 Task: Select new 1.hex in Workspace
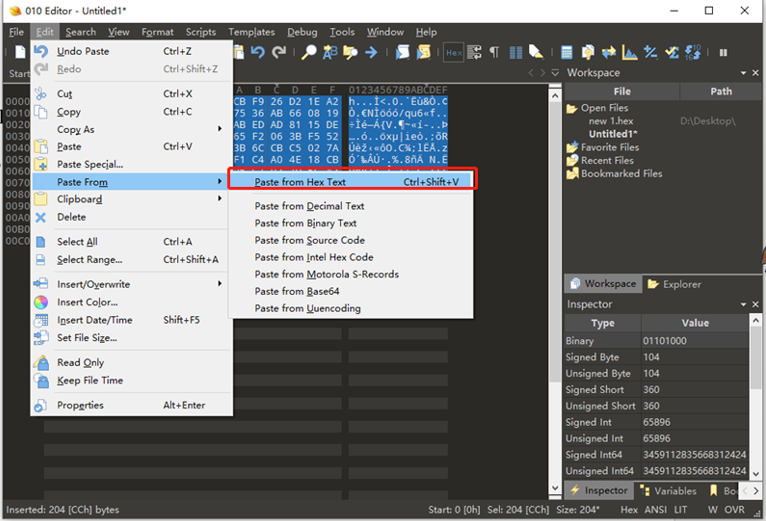(611, 121)
